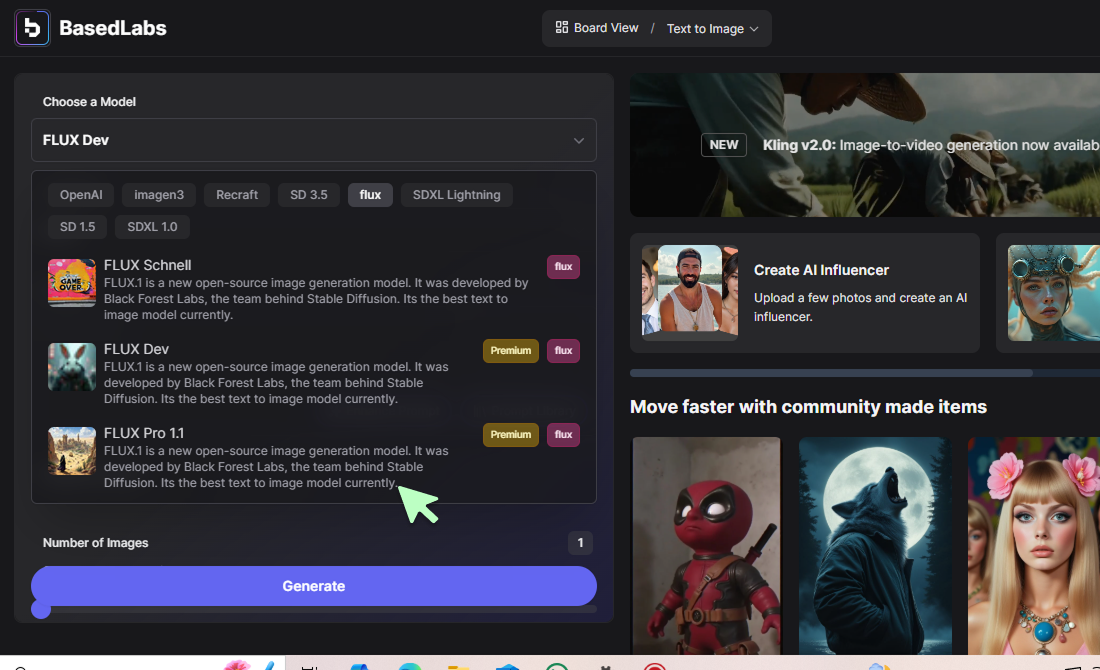Click the Premium badge on FLUX Pro 1.1
Image resolution: width=1100 pixels, height=670 pixels.
pyautogui.click(x=511, y=435)
